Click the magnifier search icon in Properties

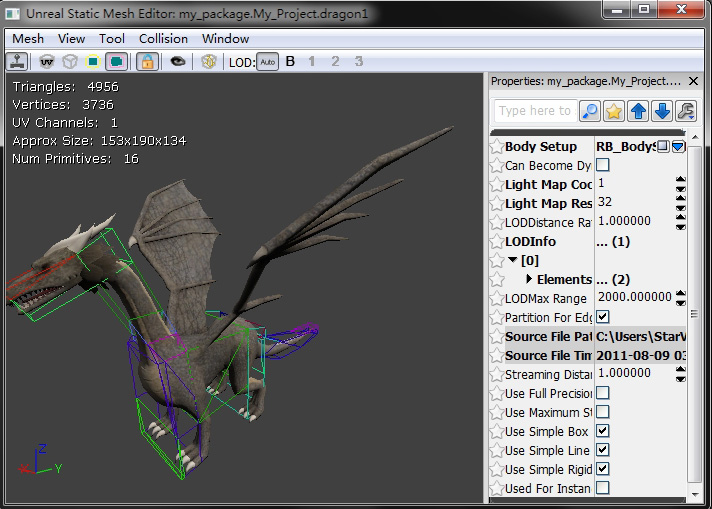[x=590, y=111]
